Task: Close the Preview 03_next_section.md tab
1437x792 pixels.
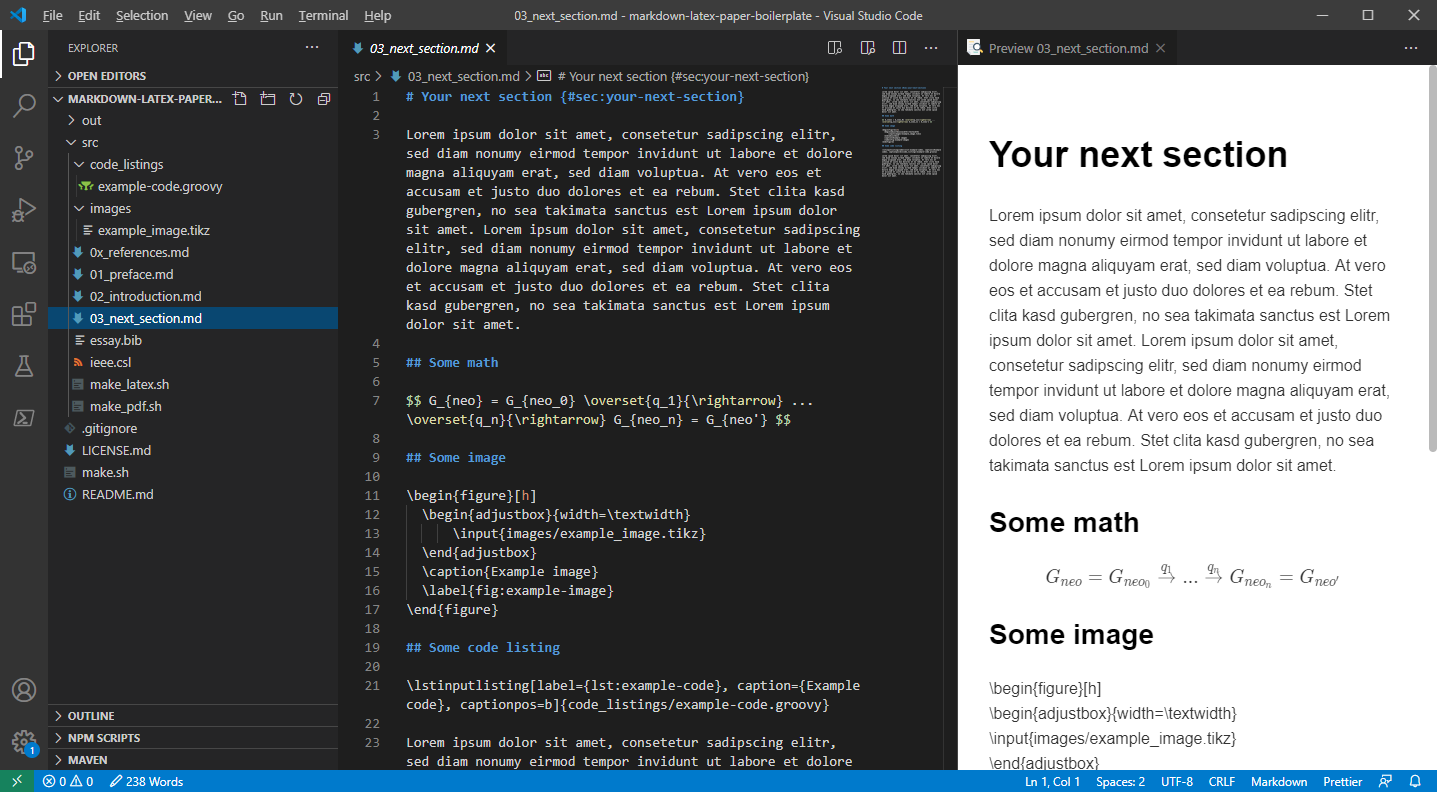Action: (1161, 48)
